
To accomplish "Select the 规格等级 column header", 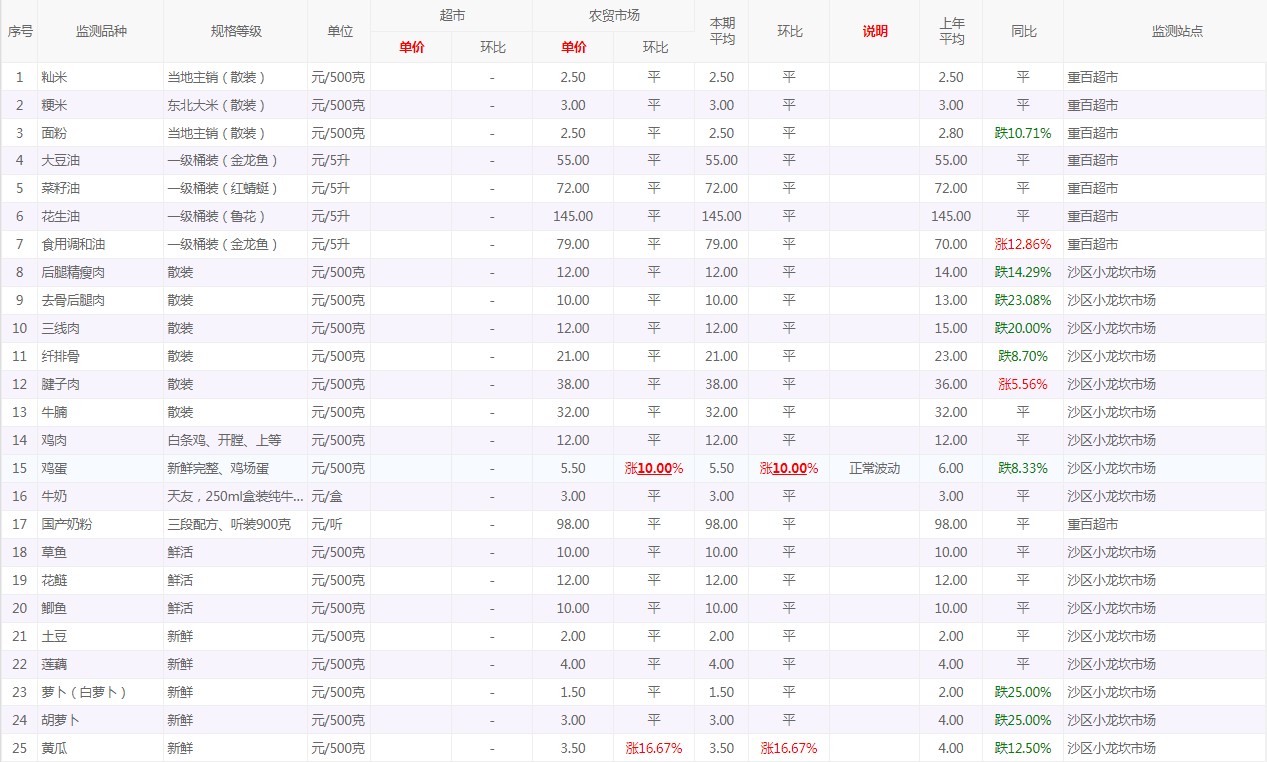I will 236,31.
